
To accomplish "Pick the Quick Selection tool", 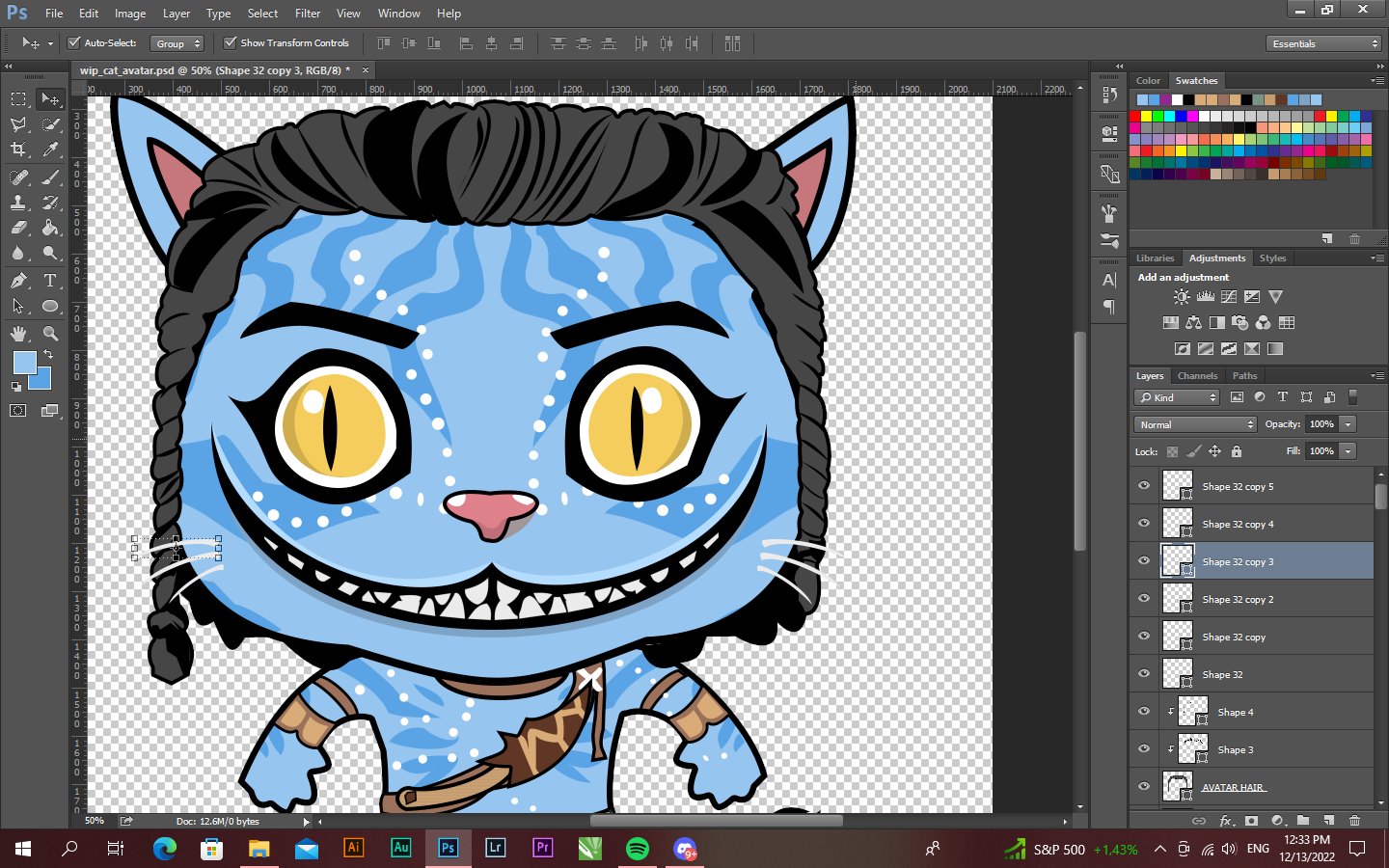I will click(x=50, y=124).
